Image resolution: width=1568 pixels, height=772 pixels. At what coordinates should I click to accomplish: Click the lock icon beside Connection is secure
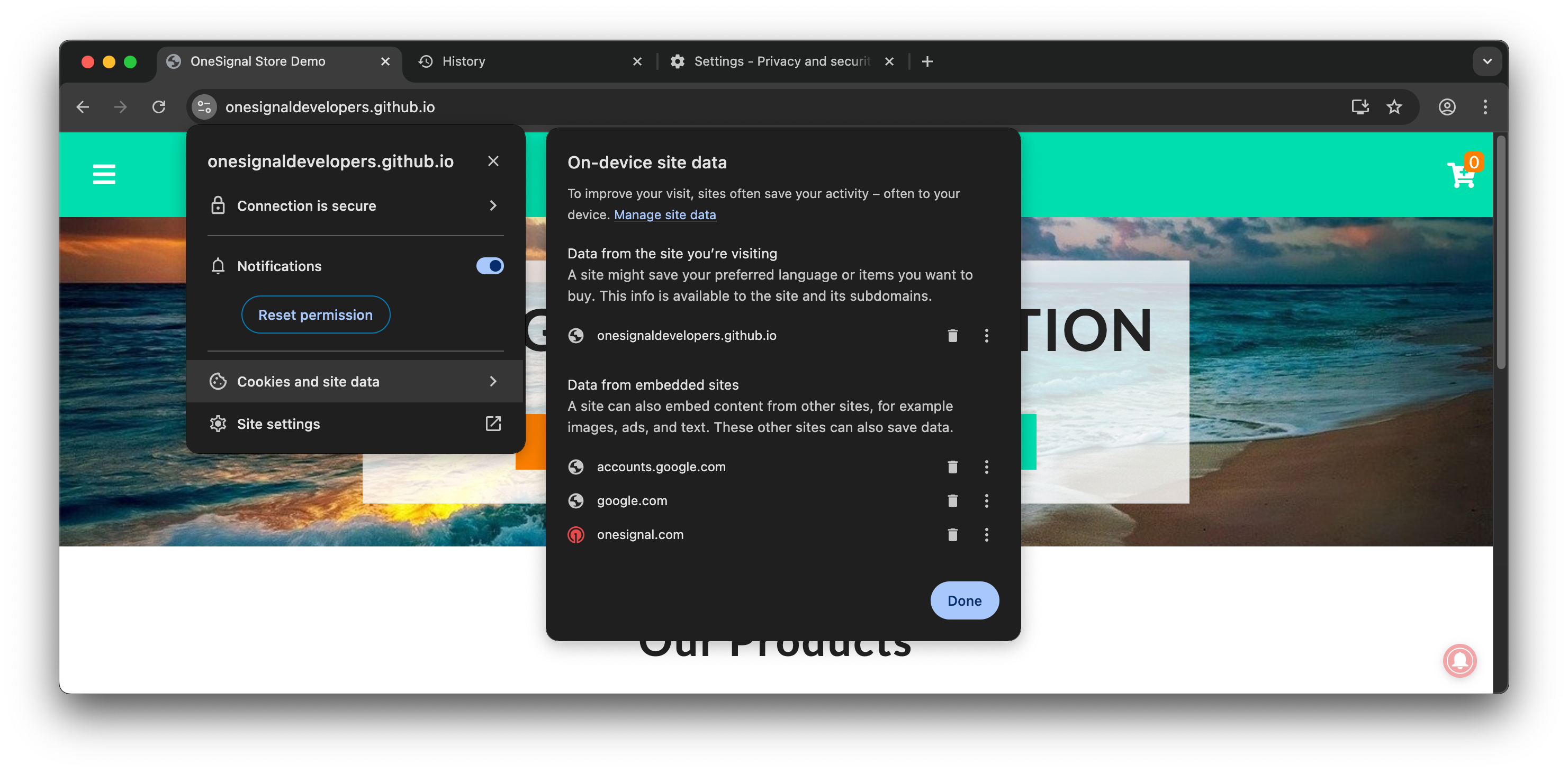[x=218, y=206]
